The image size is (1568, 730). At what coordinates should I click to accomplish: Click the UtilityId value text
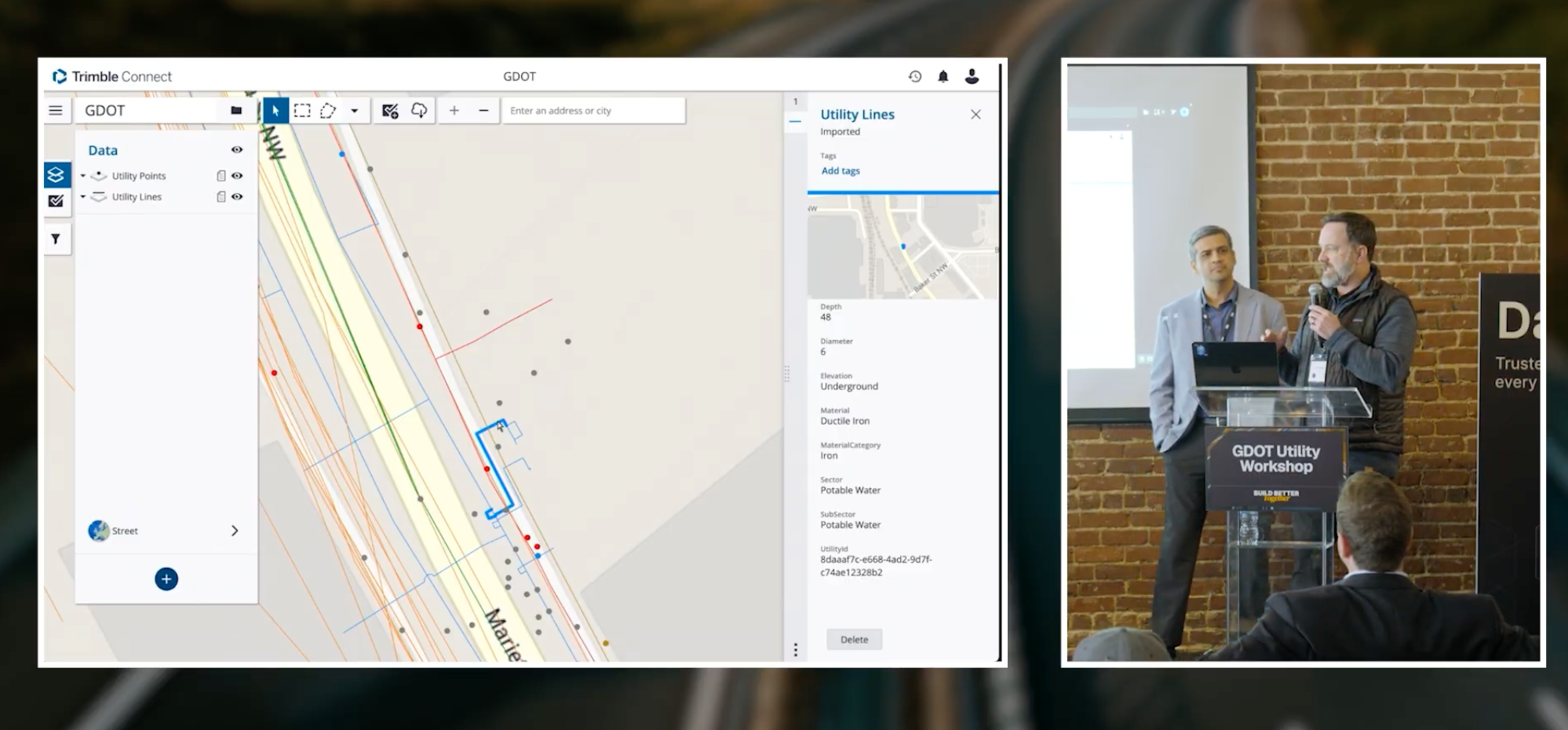coord(876,566)
